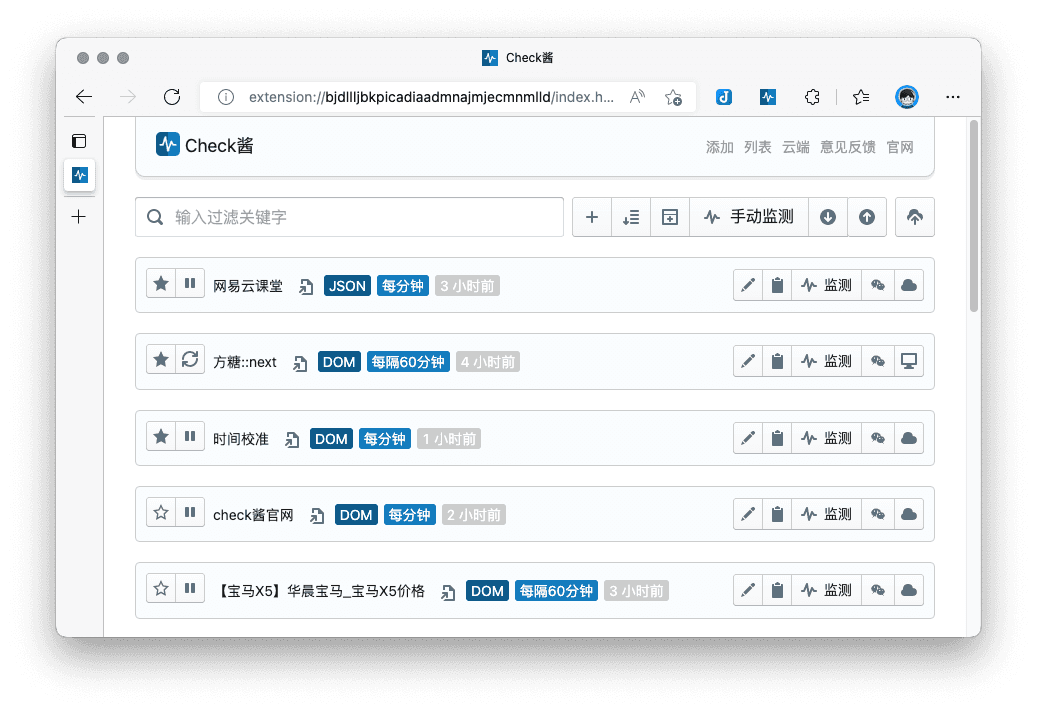Click the edit pencil icon for 网易云课堂

(x=748, y=286)
